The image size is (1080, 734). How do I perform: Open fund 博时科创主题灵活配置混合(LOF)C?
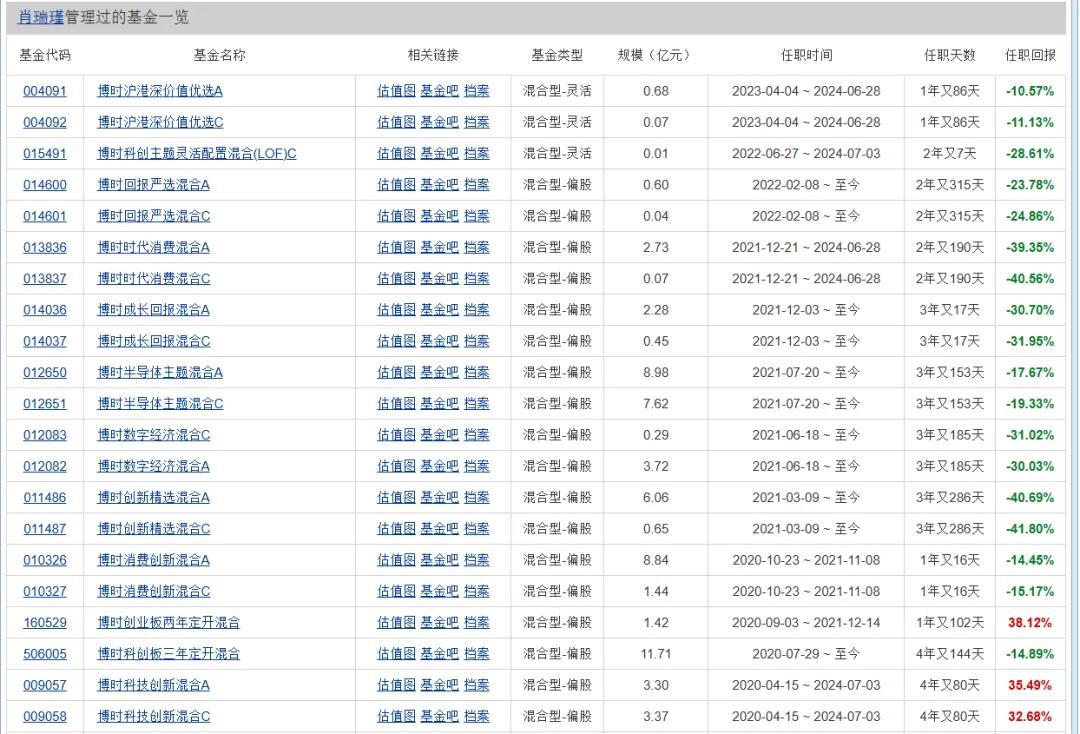pos(196,154)
